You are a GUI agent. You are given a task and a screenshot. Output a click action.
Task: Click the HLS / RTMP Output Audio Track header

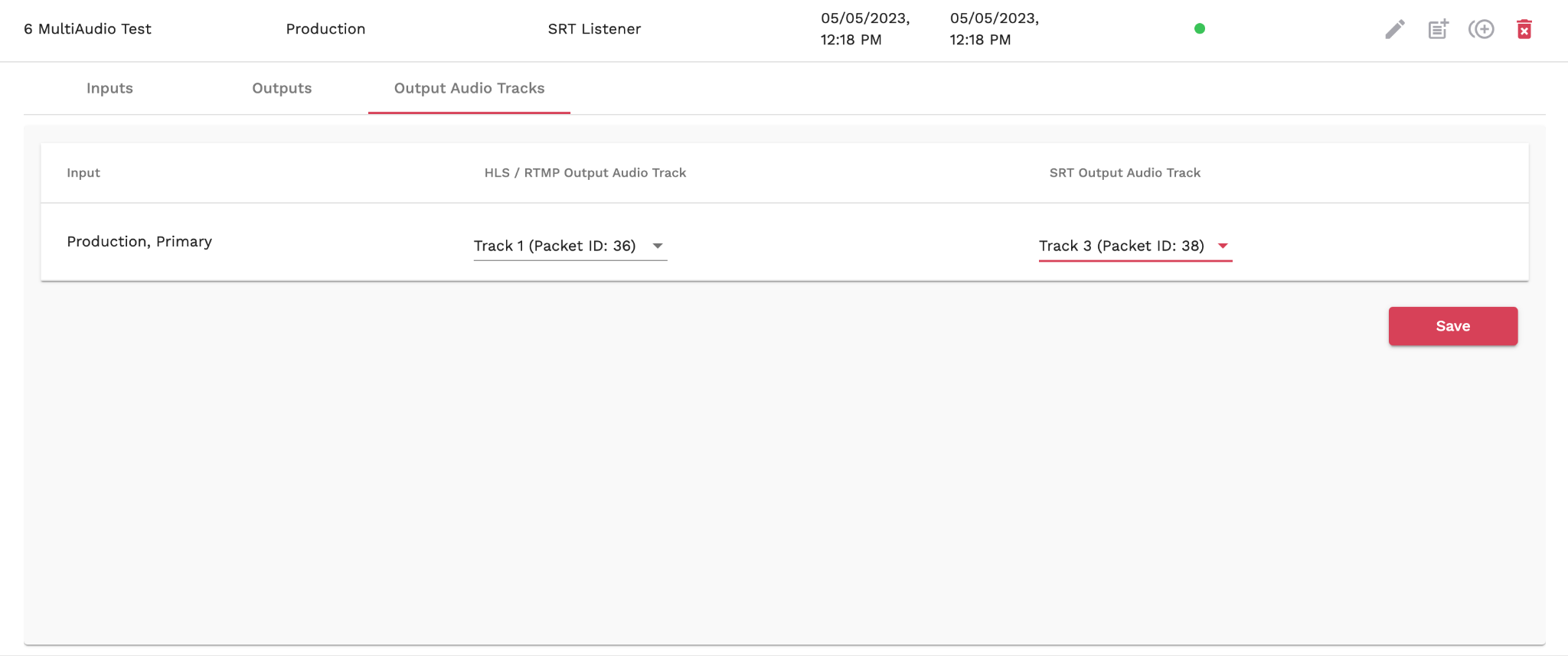coord(585,173)
